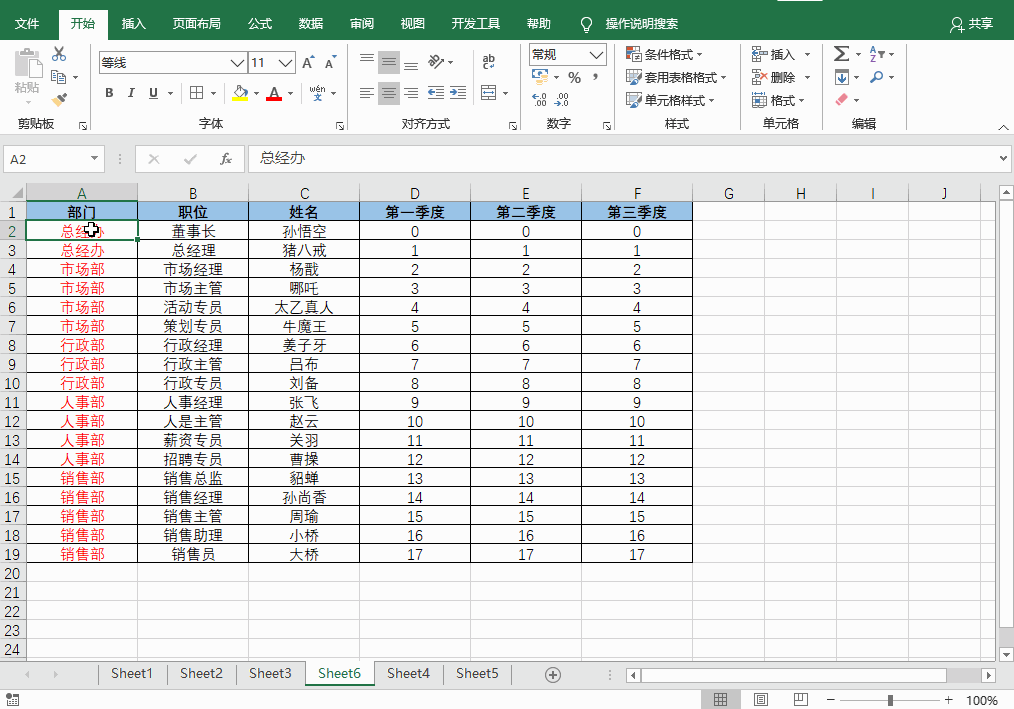This screenshot has height=709, width=1014.
Task: Open Find and Select magnifier
Action: [x=876, y=78]
